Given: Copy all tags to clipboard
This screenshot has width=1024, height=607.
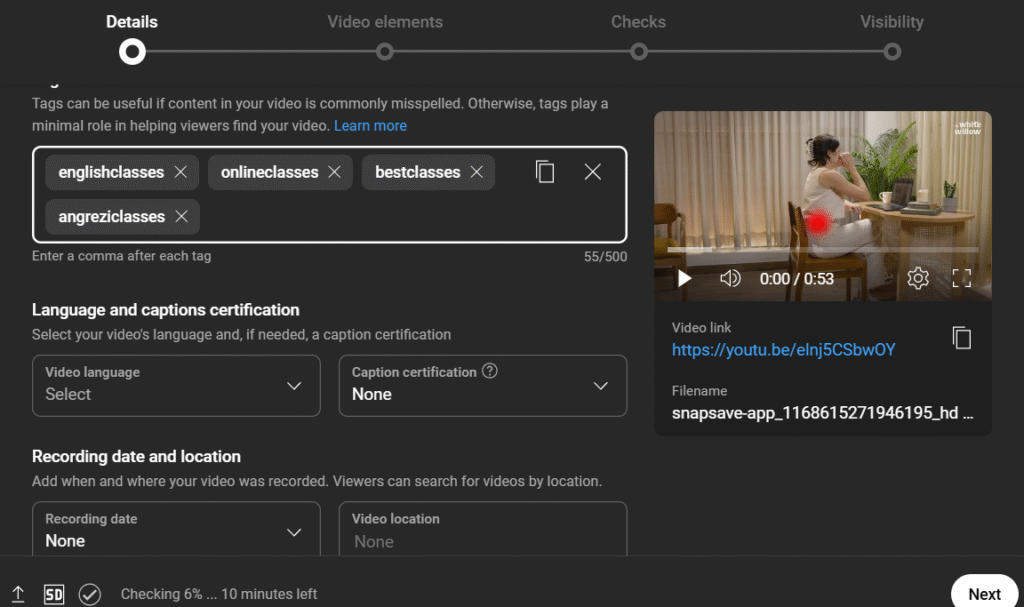Looking at the screenshot, I should 545,172.
